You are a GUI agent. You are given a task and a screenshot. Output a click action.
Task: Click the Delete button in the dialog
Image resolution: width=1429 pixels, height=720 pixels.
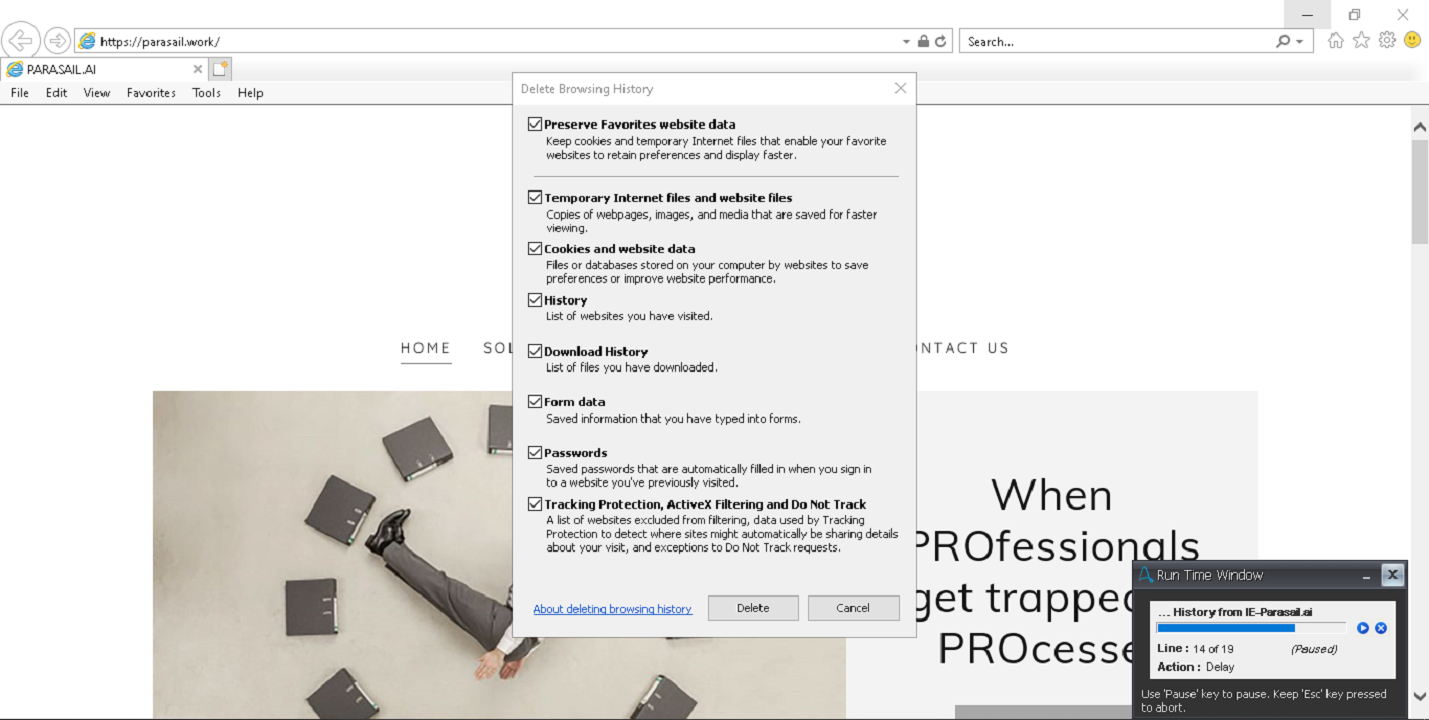pos(753,608)
